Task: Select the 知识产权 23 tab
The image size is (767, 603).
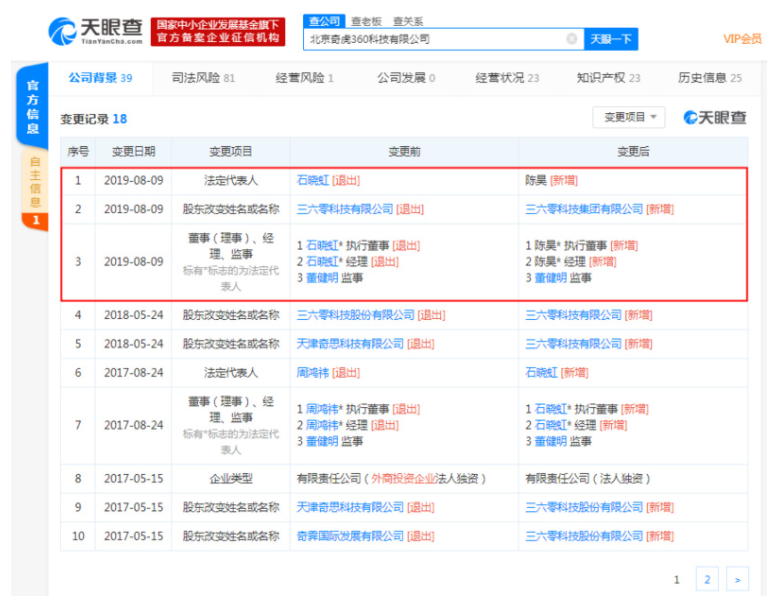Action: [x=608, y=78]
